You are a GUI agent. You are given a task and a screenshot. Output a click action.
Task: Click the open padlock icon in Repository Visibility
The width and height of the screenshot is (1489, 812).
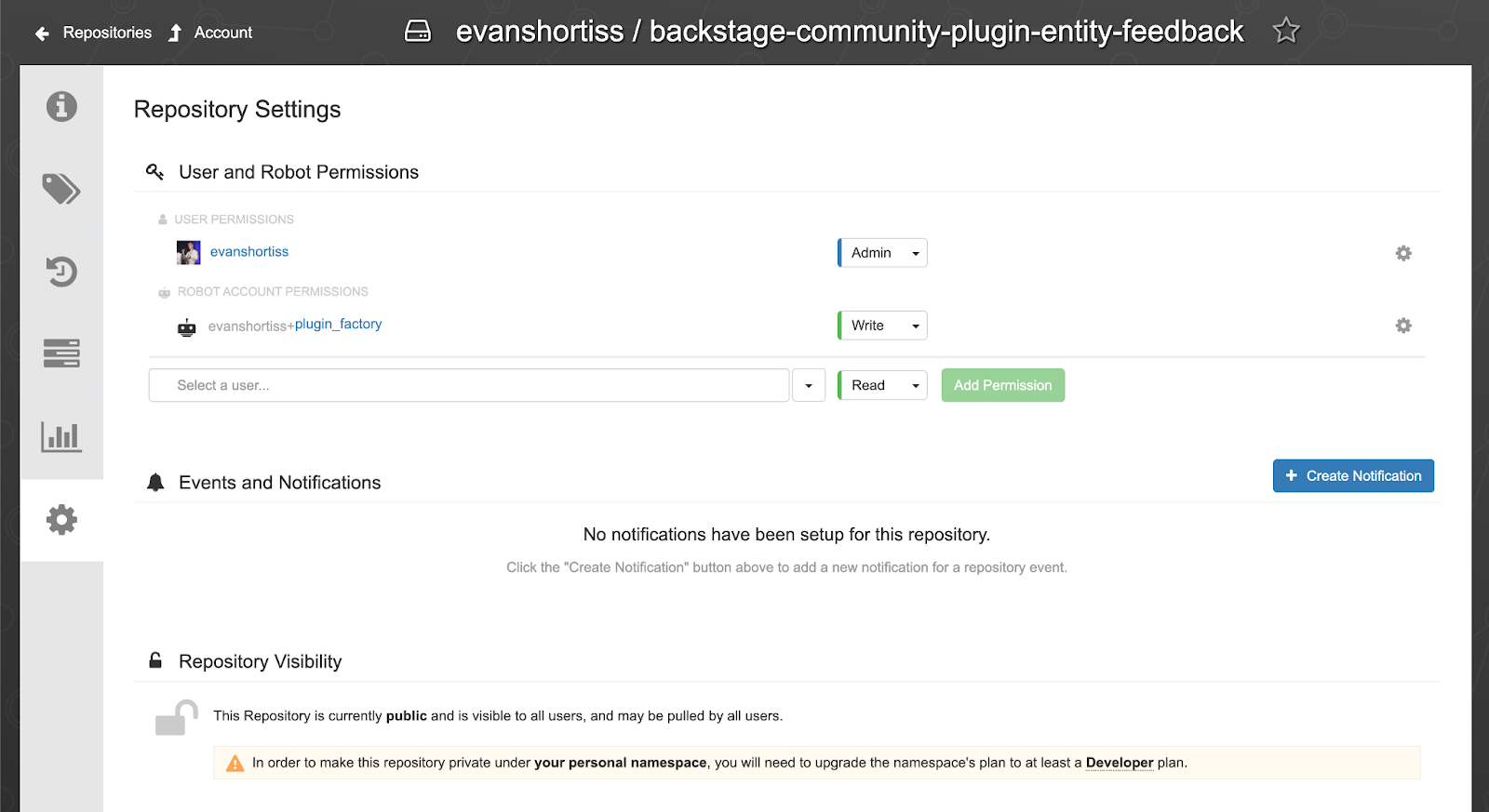(176, 717)
